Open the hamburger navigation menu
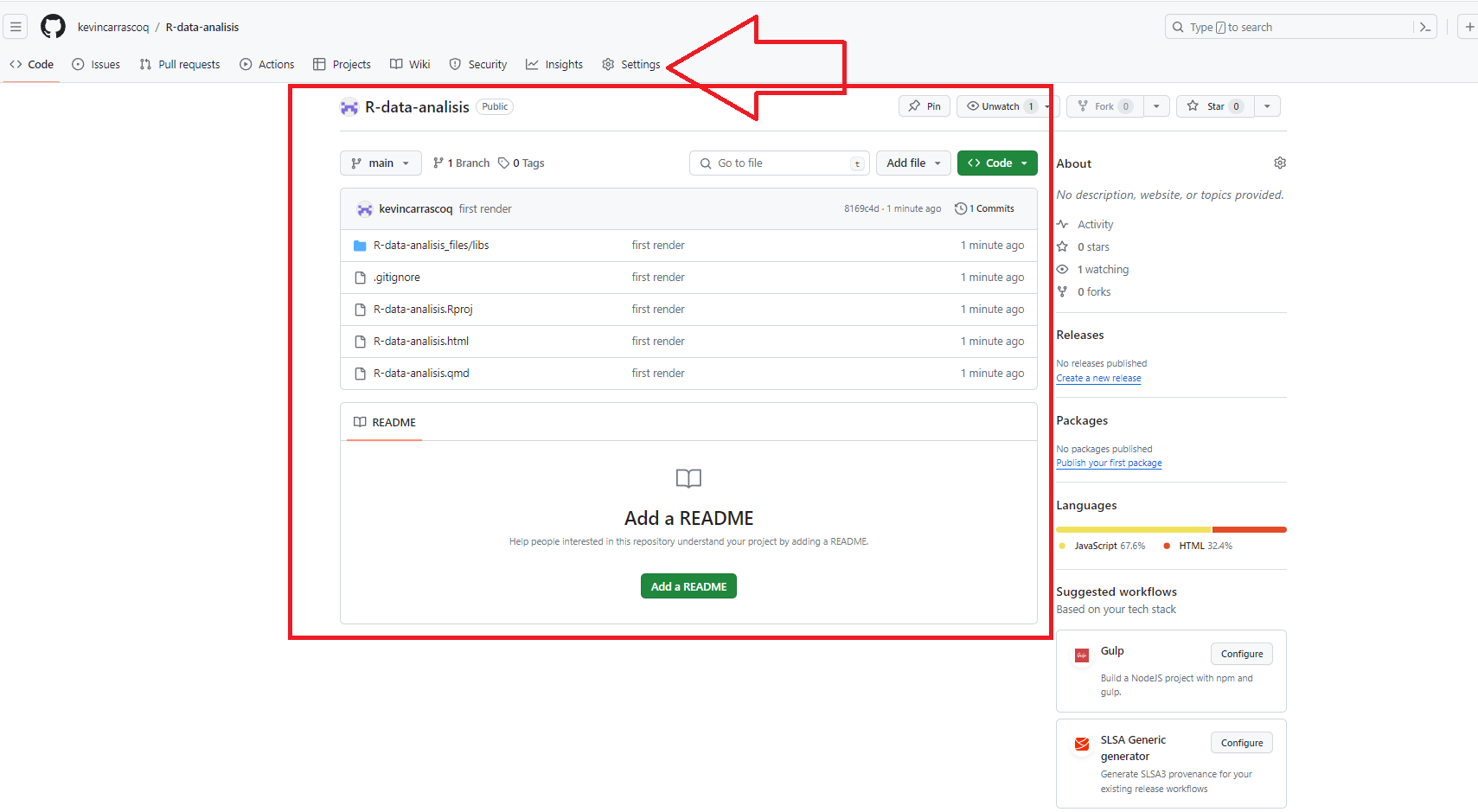The width and height of the screenshot is (1478, 812). pyautogui.click(x=16, y=27)
